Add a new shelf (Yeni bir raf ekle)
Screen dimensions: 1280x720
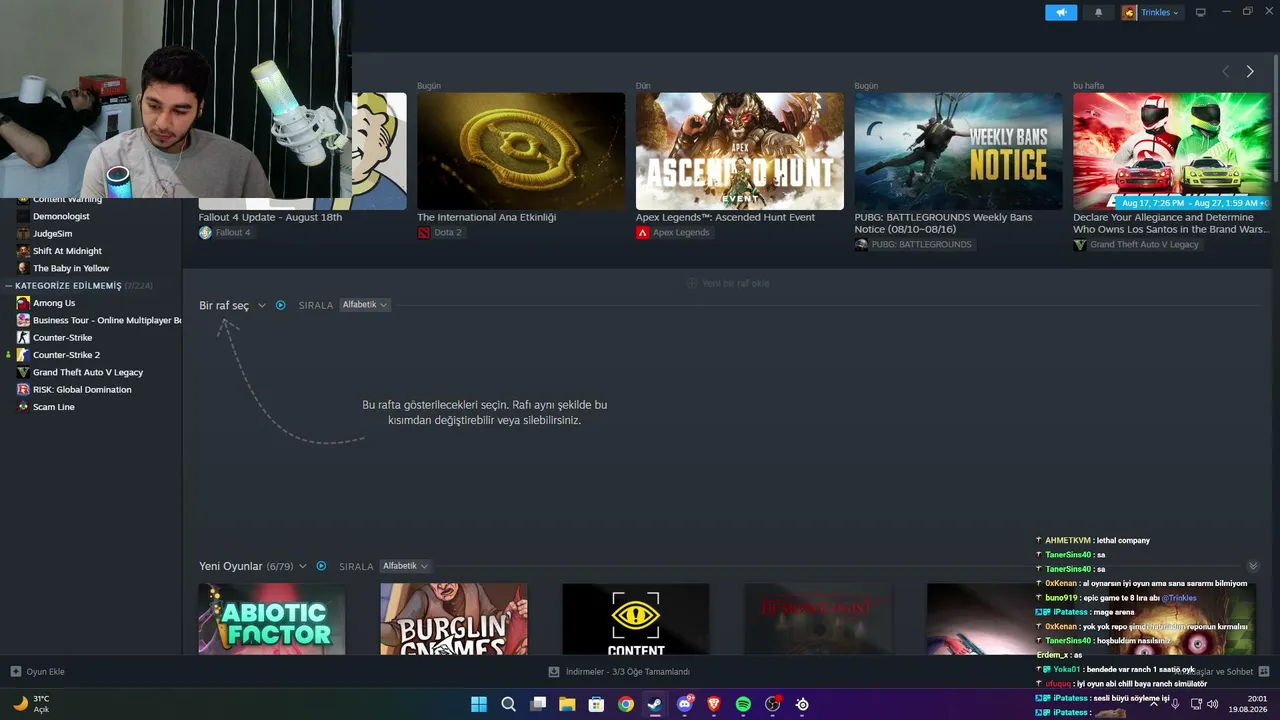[x=728, y=283]
